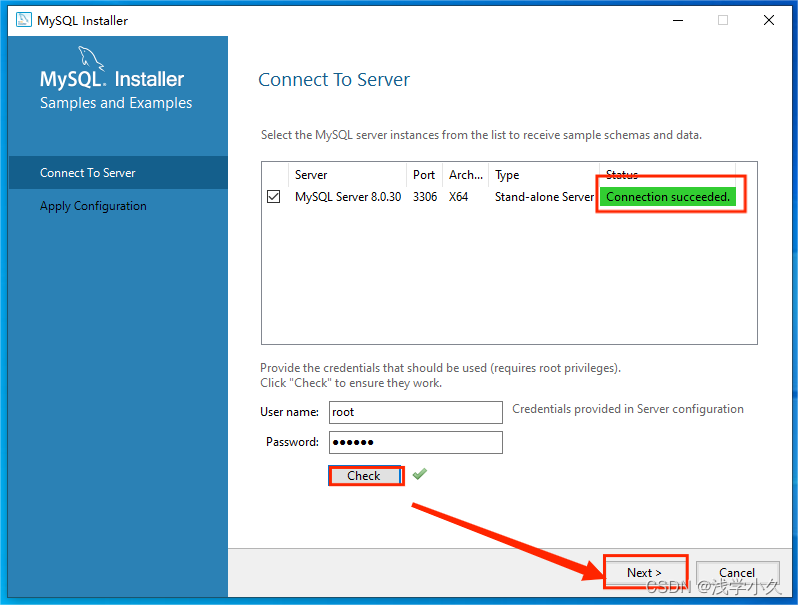
Task: Click the Connection succeeded status
Action: click(668, 197)
